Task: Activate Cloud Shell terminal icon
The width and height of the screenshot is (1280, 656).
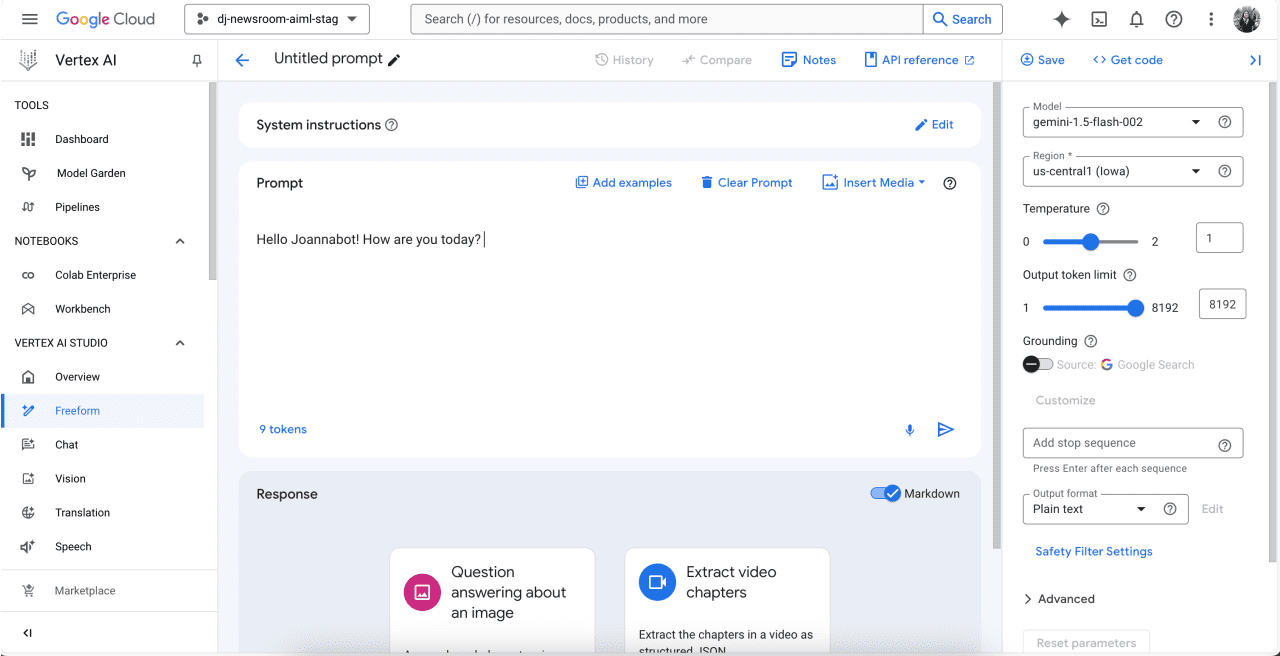Action: click(1099, 19)
